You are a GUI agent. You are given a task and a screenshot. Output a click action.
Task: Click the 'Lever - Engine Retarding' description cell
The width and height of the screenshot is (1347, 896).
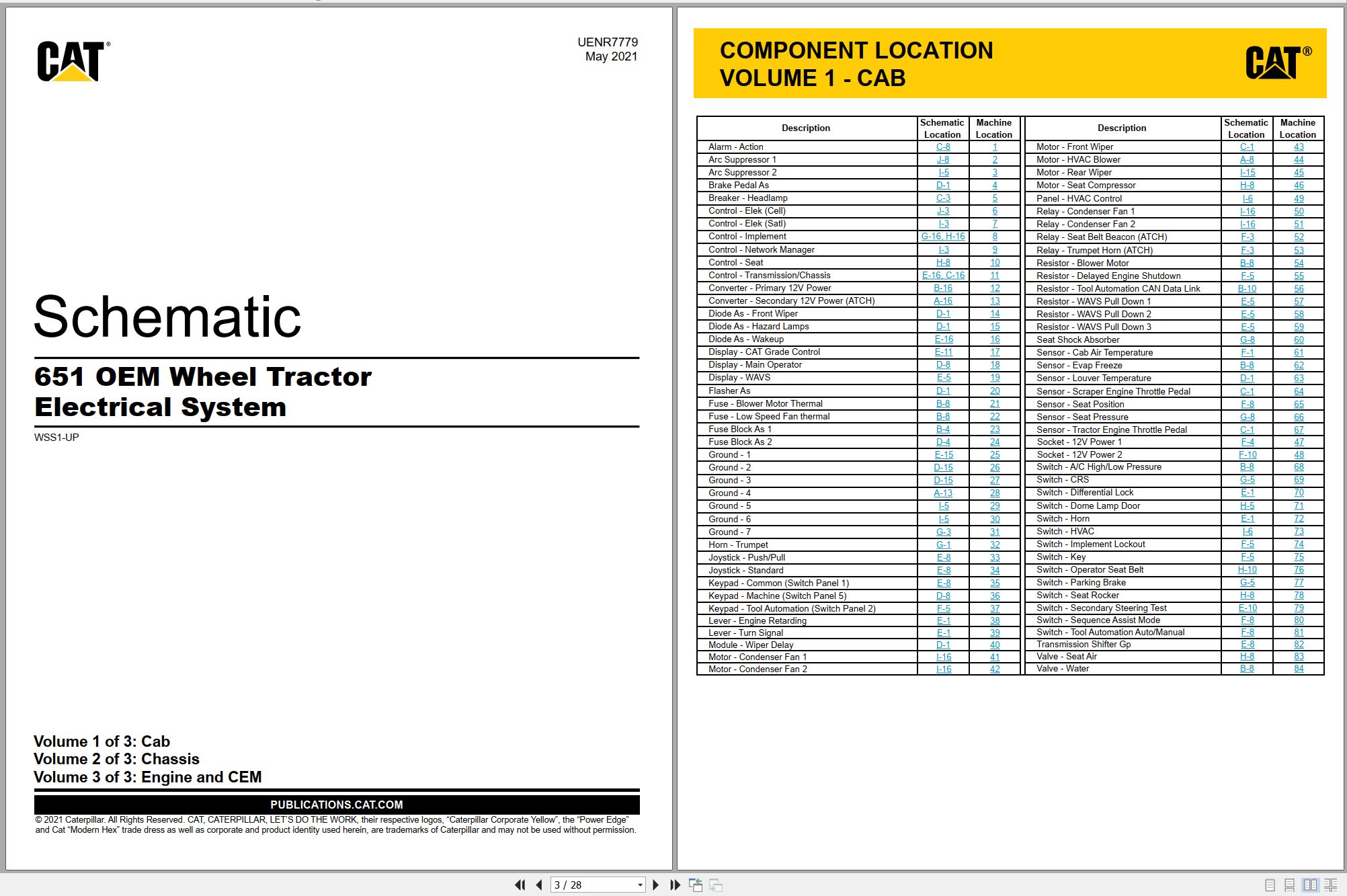807,620
